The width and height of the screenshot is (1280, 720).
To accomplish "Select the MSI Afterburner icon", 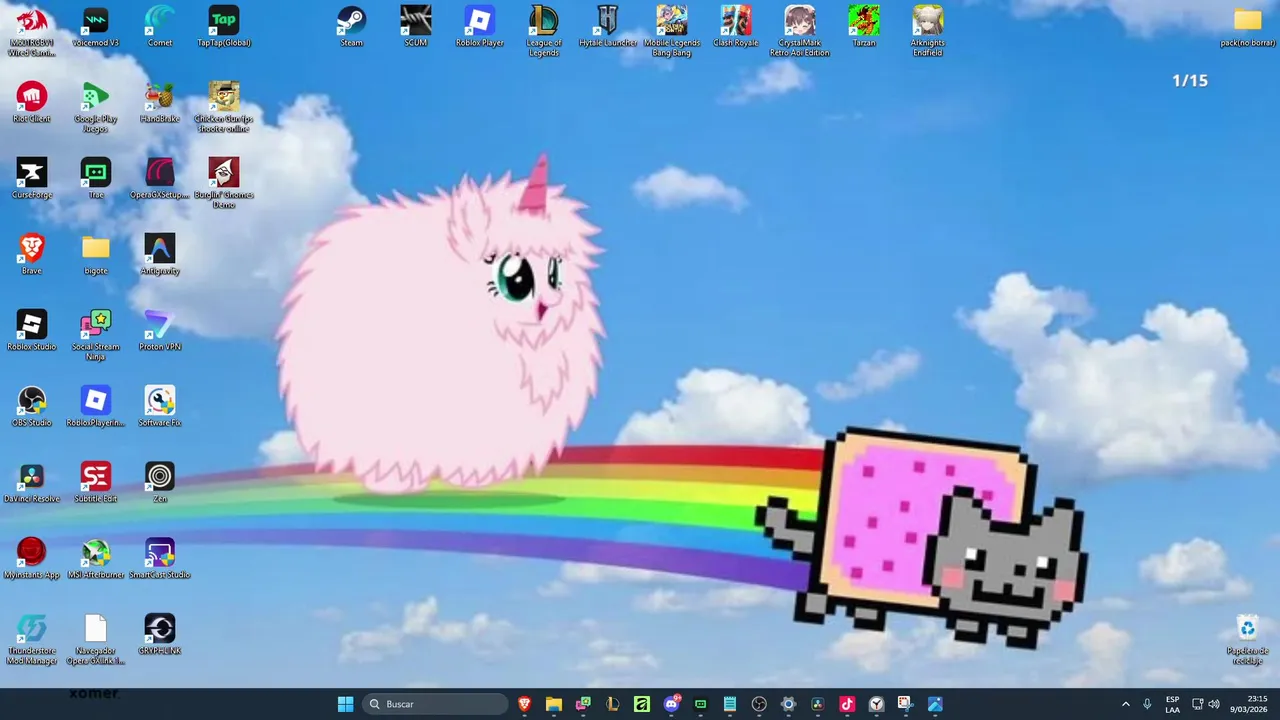I will click(95, 559).
